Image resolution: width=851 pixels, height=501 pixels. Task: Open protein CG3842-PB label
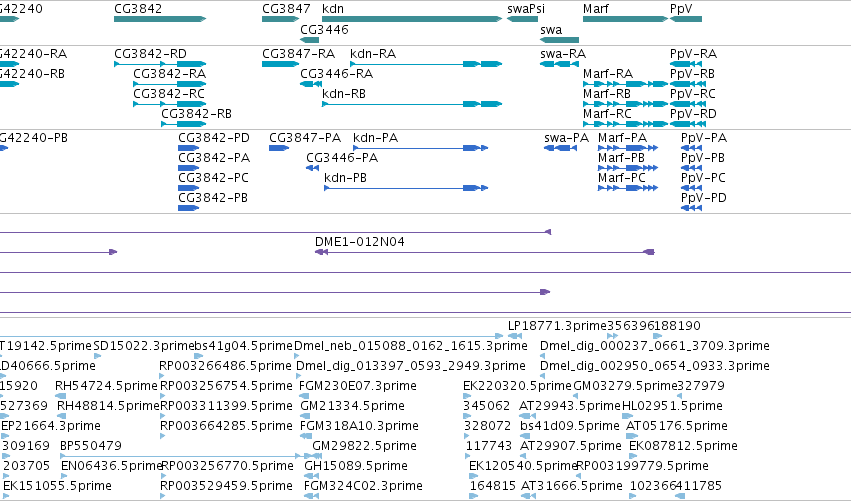213,198
